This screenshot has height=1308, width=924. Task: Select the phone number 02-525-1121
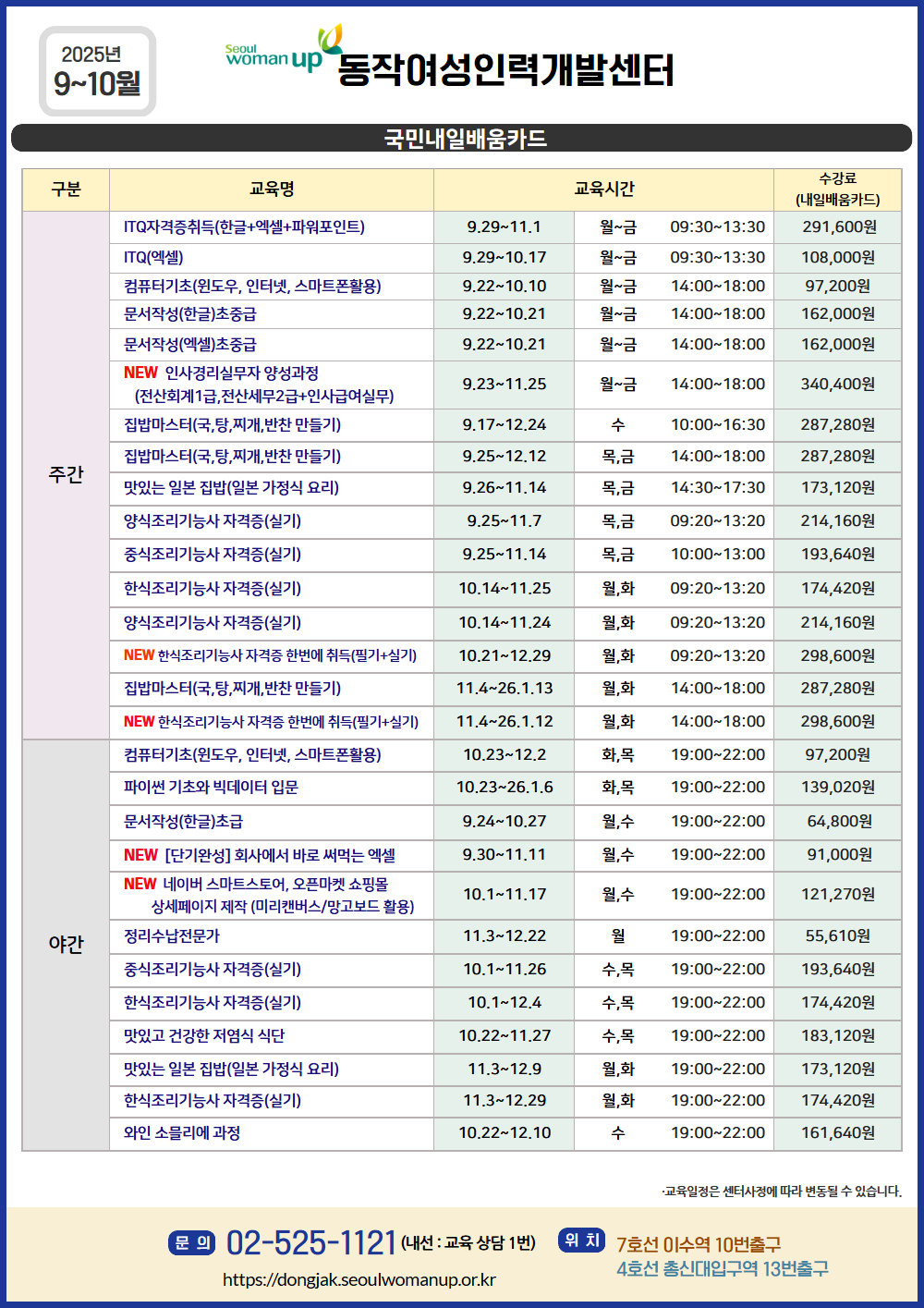311,1243
